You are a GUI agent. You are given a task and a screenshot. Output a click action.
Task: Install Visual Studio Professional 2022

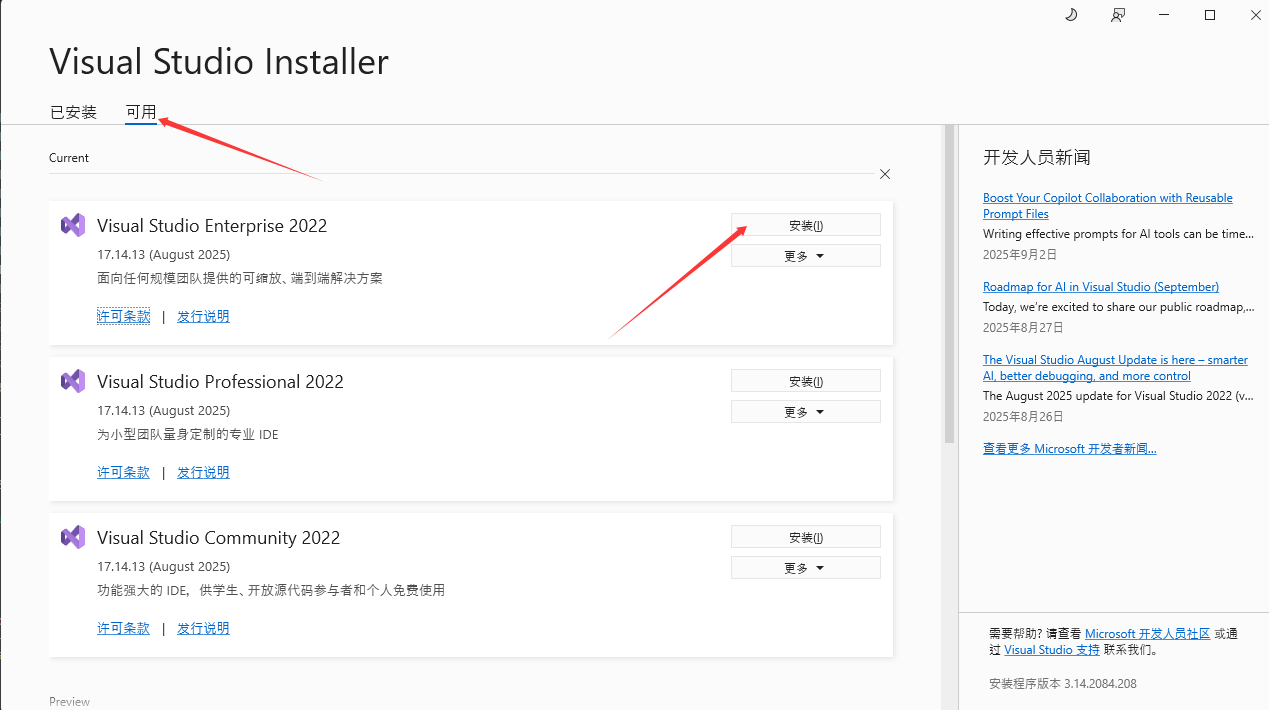pyautogui.click(x=806, y=381)
